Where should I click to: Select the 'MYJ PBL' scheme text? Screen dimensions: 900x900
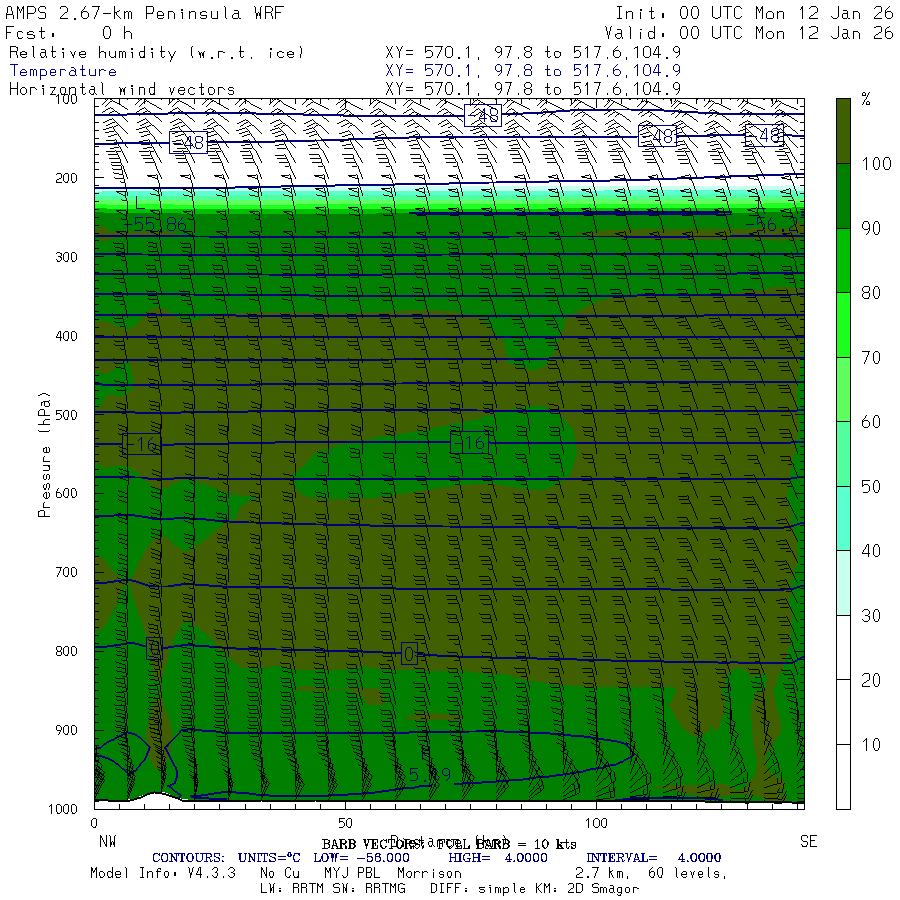[x=352, y=873]
